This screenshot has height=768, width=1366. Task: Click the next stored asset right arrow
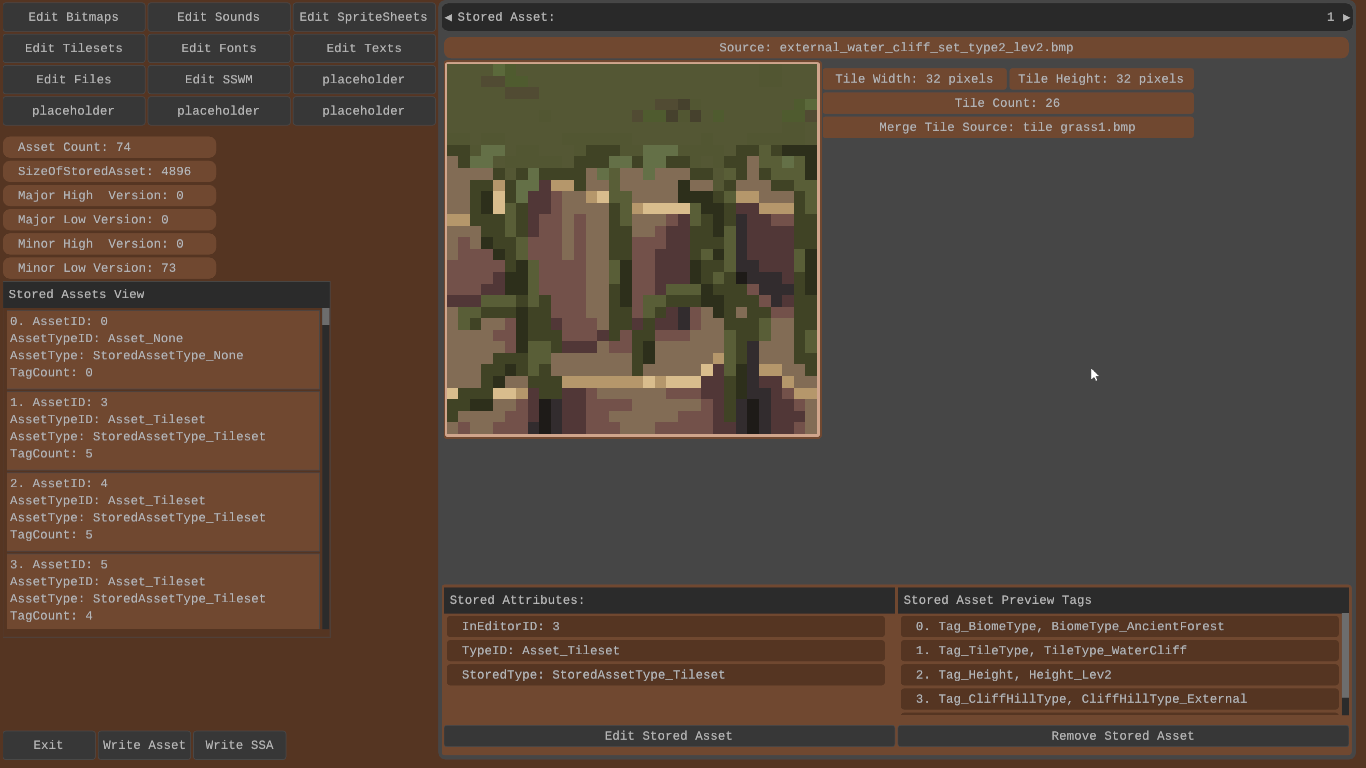click(1346, 17)
